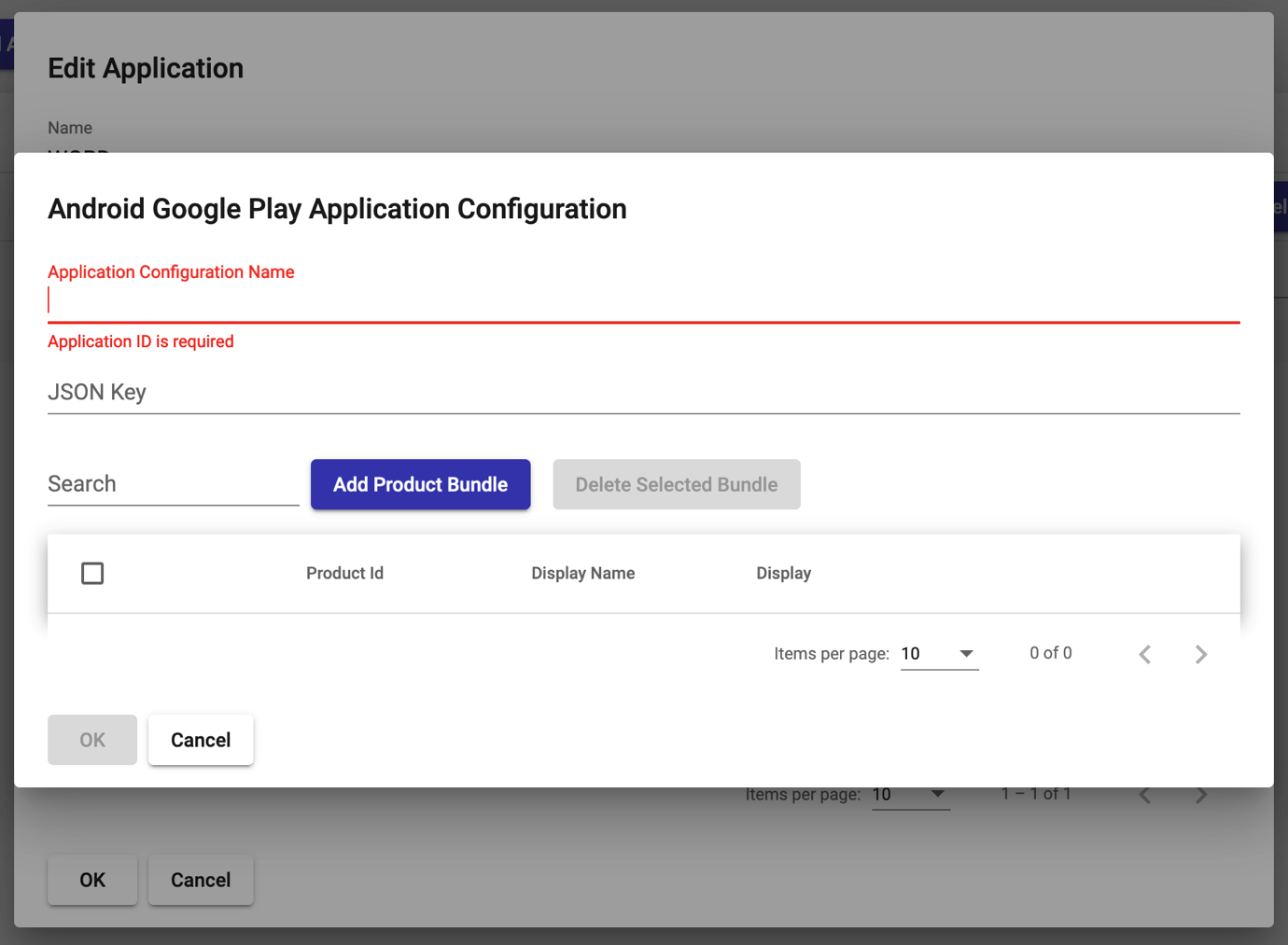Click previous page arrow behind the dialog
This screenshot has height=945, width=1288.
1144,795
